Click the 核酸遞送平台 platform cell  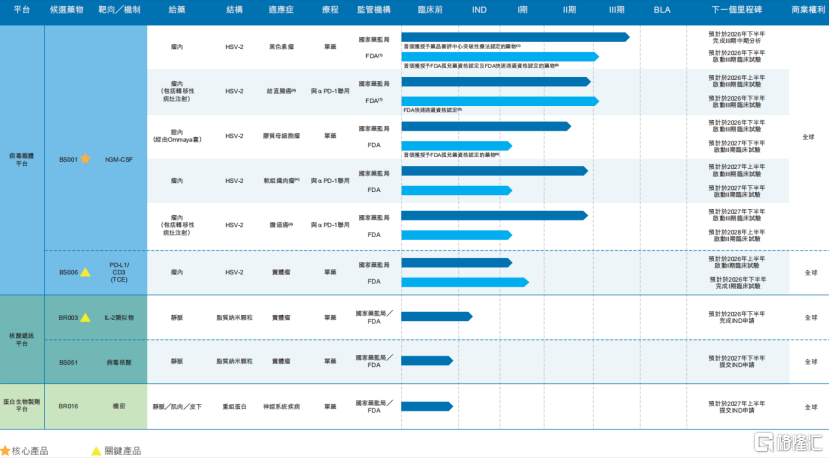click(x=22, y=339)
